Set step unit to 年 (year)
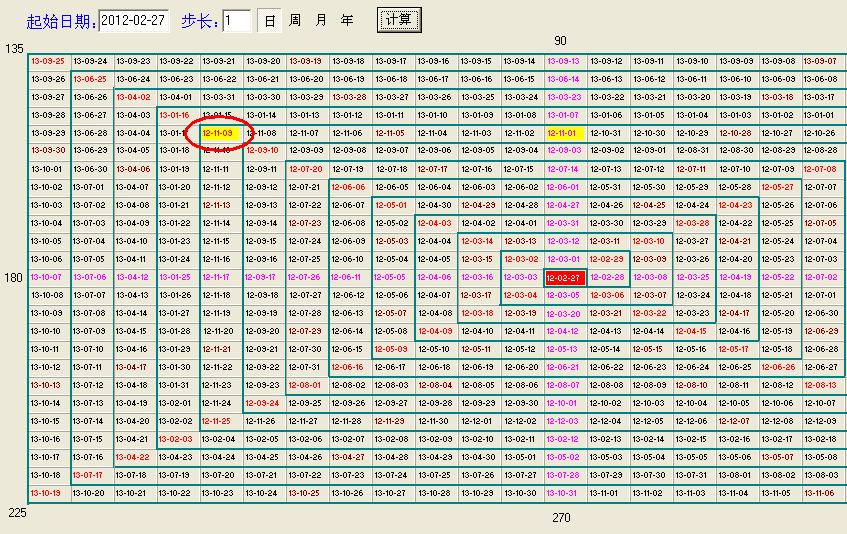The height and width of the screenshot is (534, 847). 347,20
